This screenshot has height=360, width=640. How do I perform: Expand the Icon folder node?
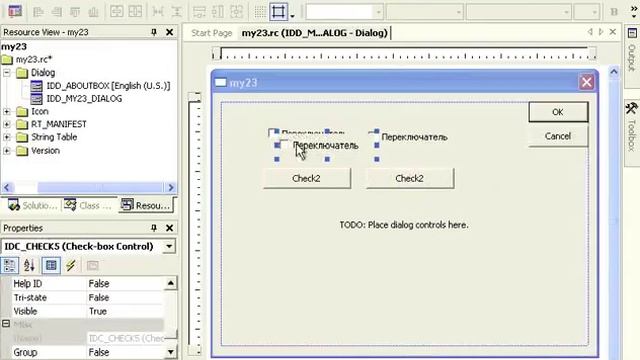coord(7,111)
